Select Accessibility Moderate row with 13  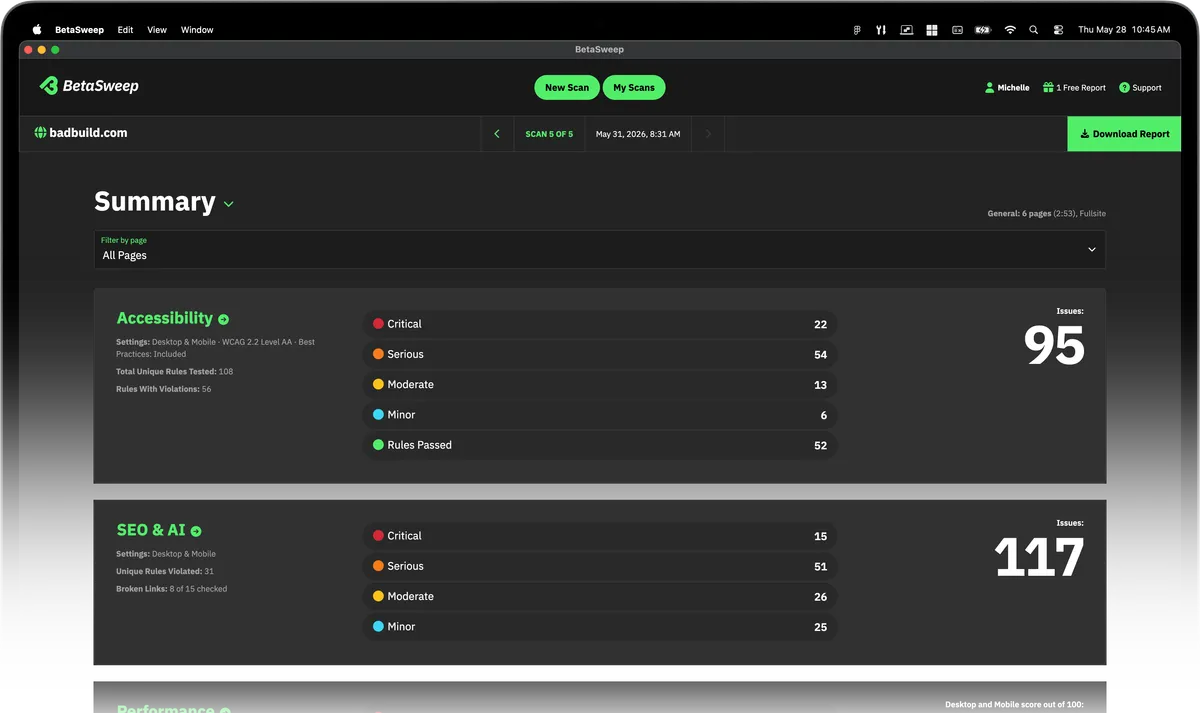point(600,384)
